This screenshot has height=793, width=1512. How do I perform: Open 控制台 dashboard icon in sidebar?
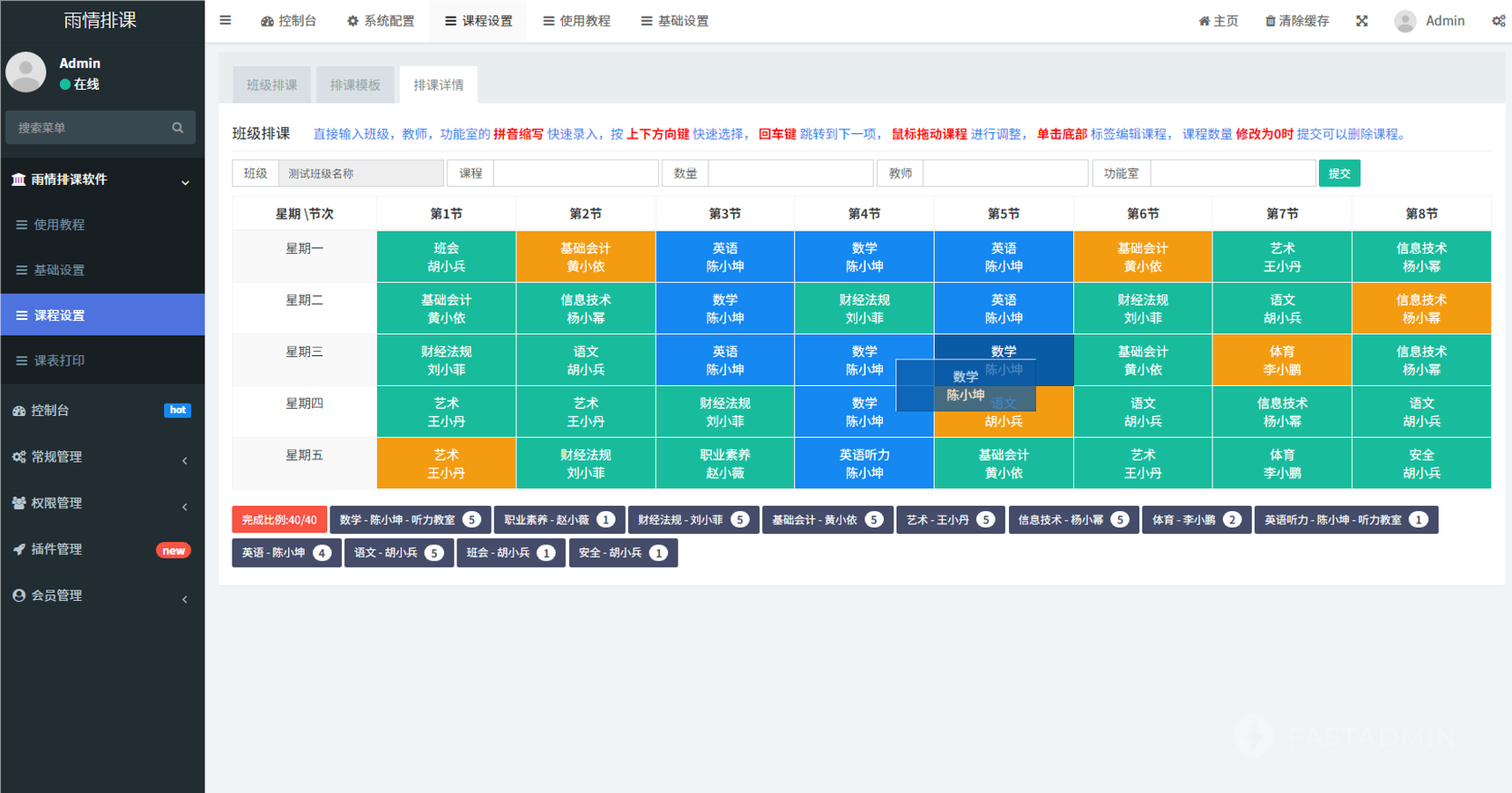[x=19, y=411]
